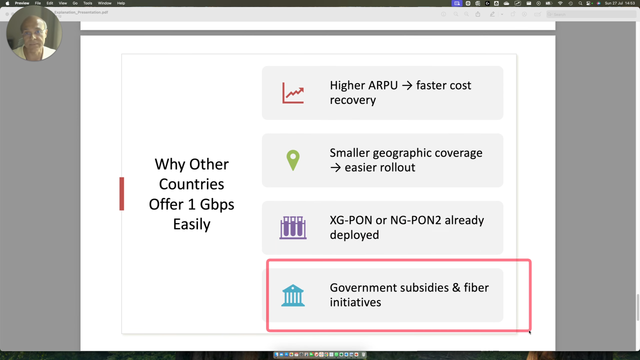Click the Rotate icon in toolbar
Viewport: 640px width, 360px height.
click(x=513, y=14)
